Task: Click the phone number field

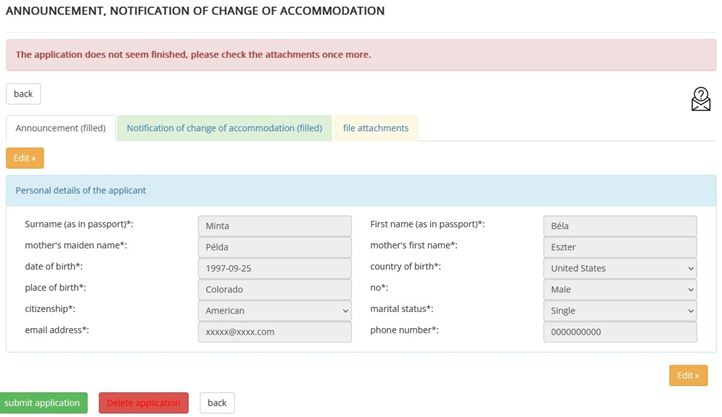Action: pyautogui.click(x=620, y=332)
